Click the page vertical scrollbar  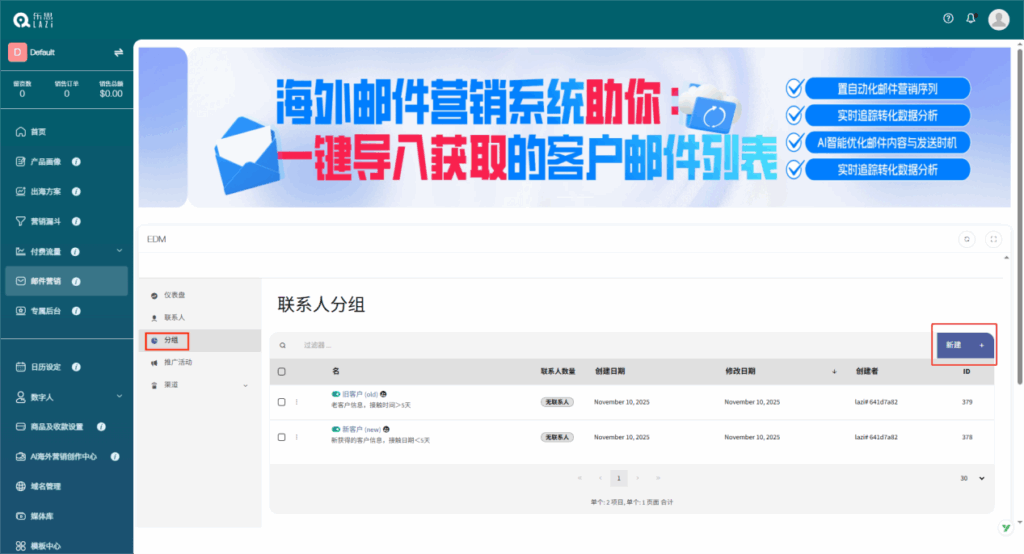[x=1019, y=220]
